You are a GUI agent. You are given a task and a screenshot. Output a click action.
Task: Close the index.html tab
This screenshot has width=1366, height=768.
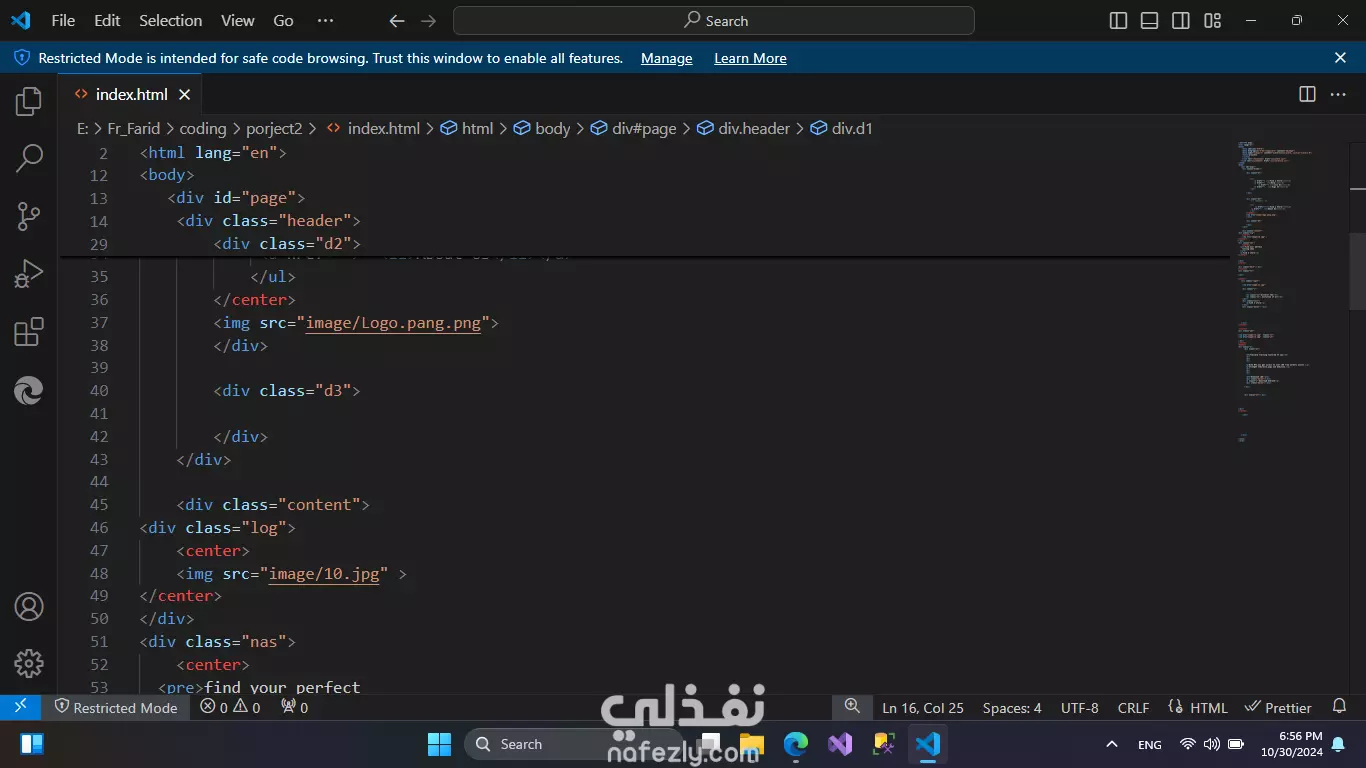coord(184,94)
